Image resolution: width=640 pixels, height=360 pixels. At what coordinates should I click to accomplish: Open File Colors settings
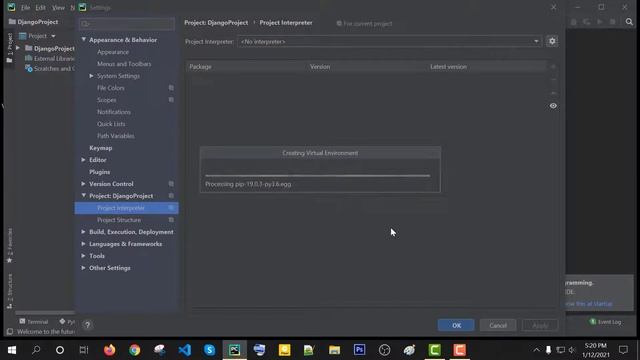tap(111, 88)
